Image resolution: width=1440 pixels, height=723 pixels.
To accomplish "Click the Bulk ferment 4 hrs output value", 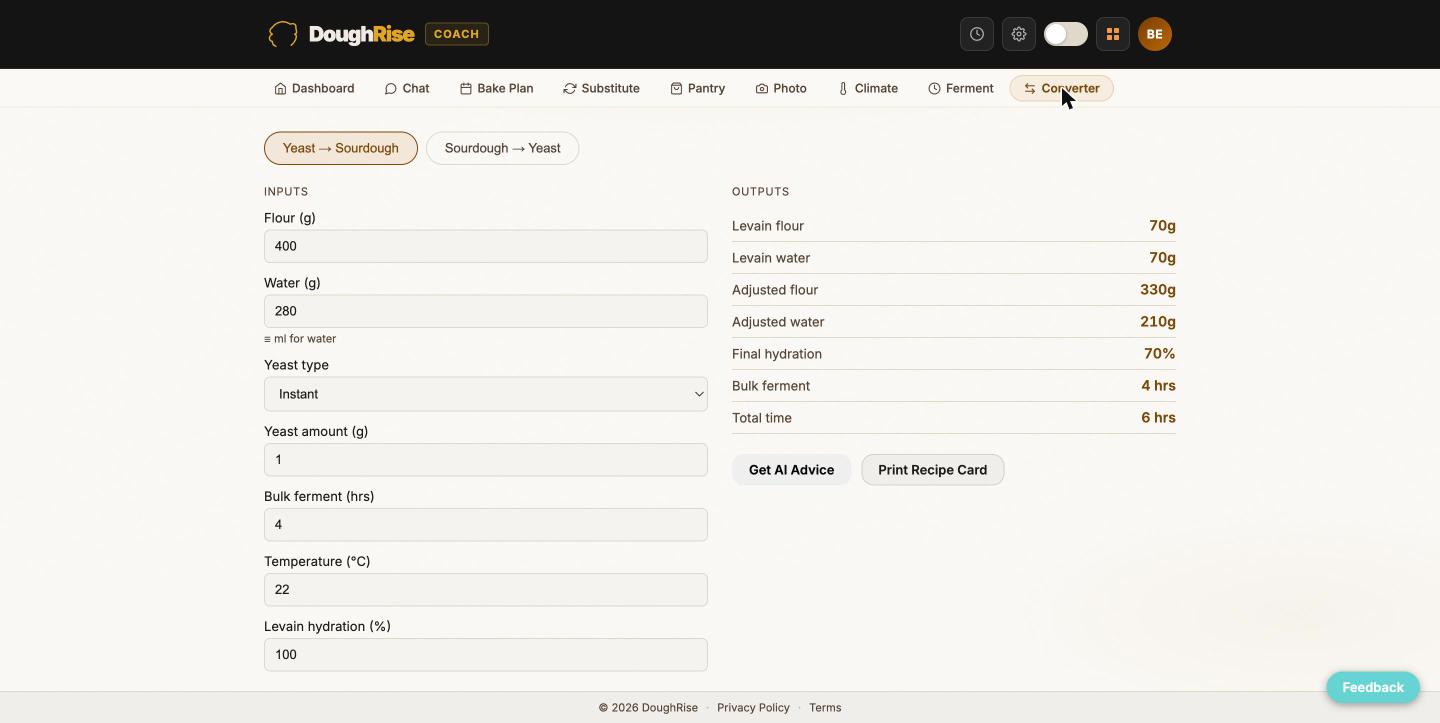I will click(x=1158, y=386).
